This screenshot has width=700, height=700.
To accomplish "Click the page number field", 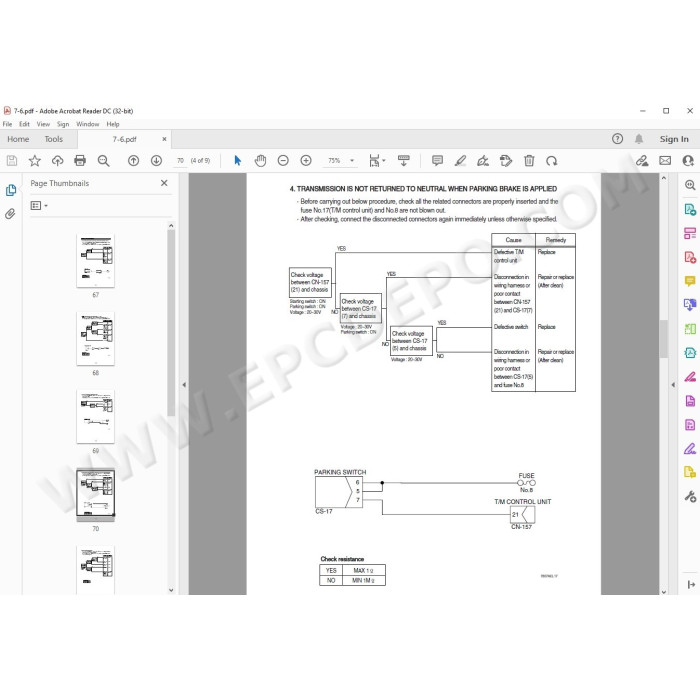I will tap(180, 161).
